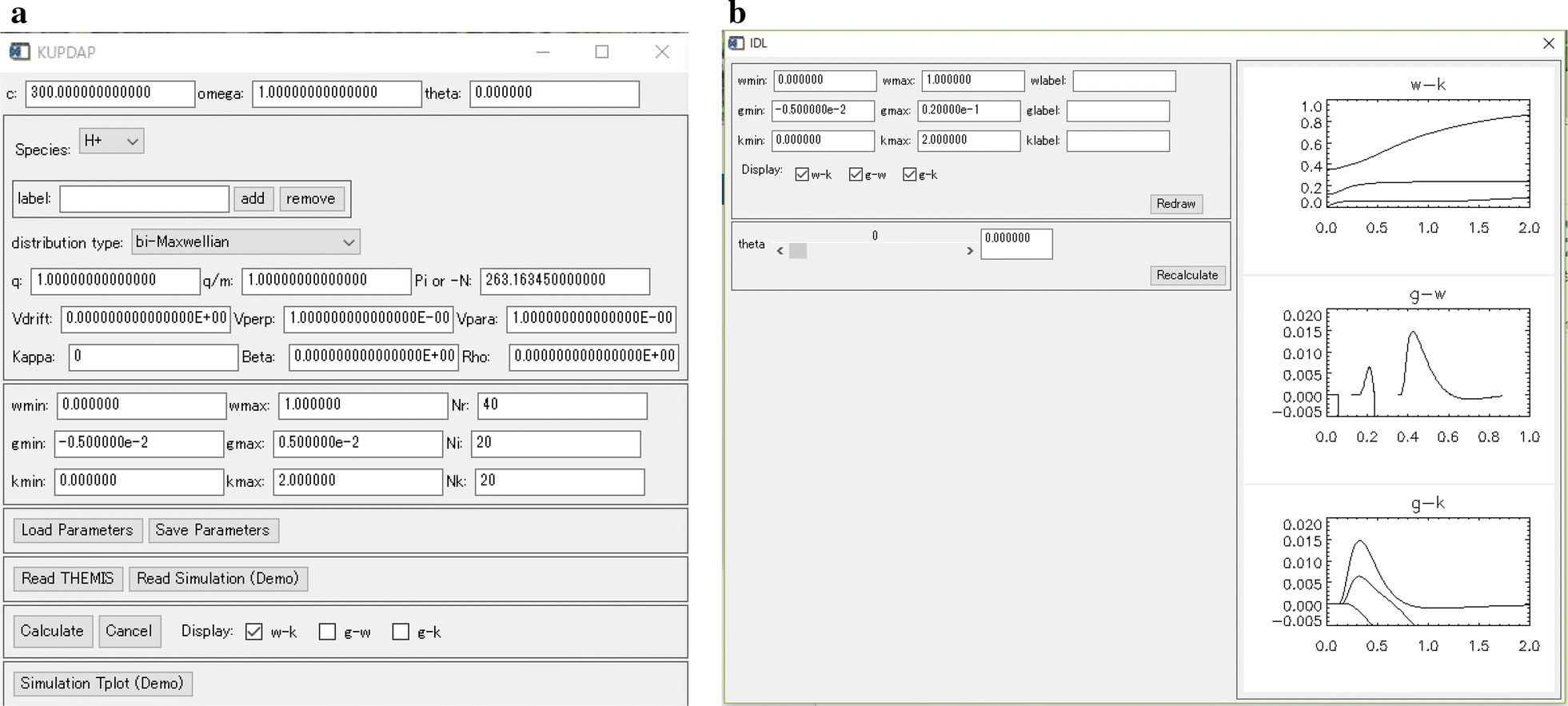Click Load Parameters button
Screen dimensions: 1568x706
78,530
